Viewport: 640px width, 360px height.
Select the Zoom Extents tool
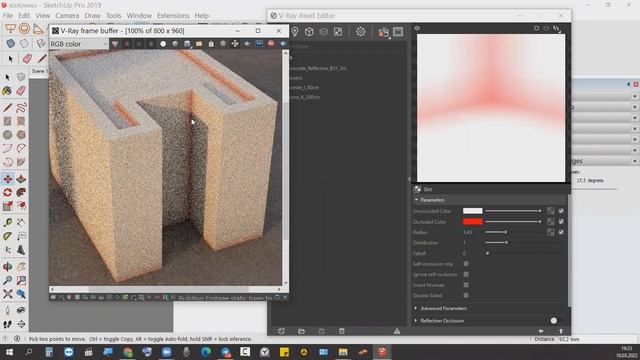click(7, 294)
